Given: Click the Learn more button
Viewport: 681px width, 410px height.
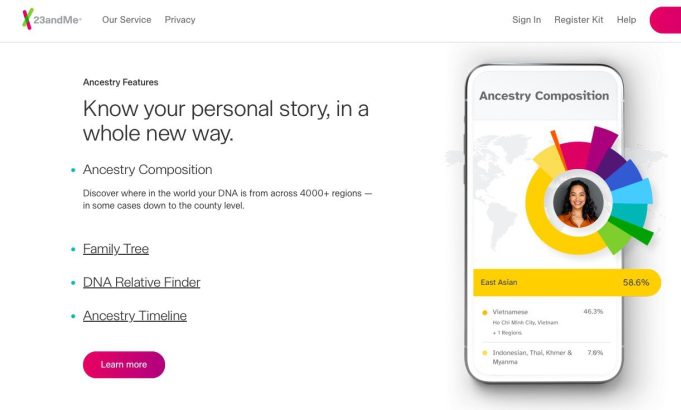Looking at the screenshot, I should [x=124, y=364].
